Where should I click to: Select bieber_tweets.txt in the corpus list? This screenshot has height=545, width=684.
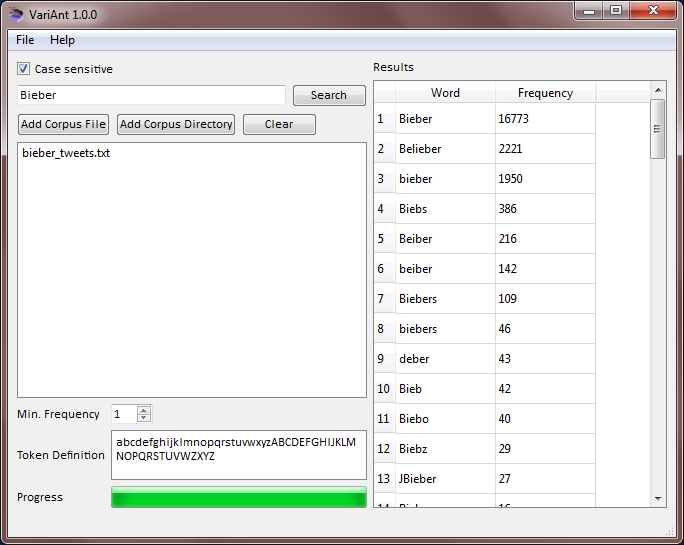click(66, 154)
